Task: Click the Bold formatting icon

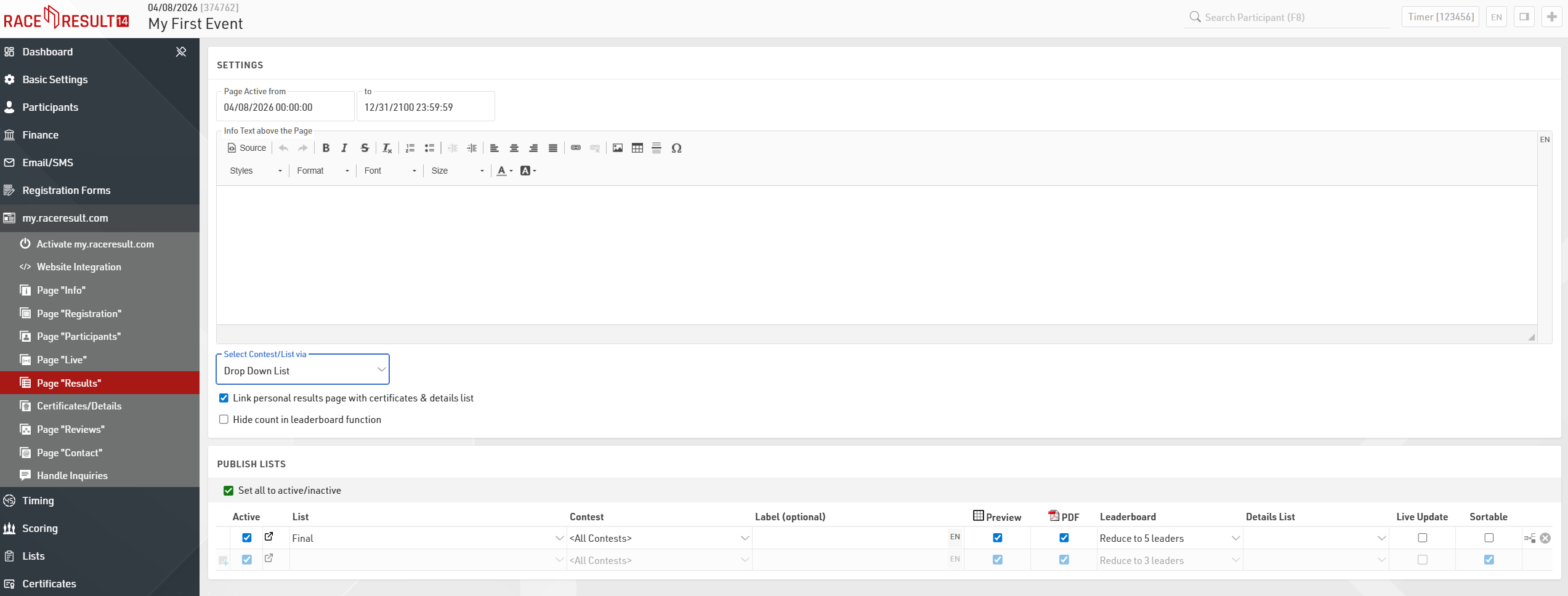Action: (x=326, y=148)
